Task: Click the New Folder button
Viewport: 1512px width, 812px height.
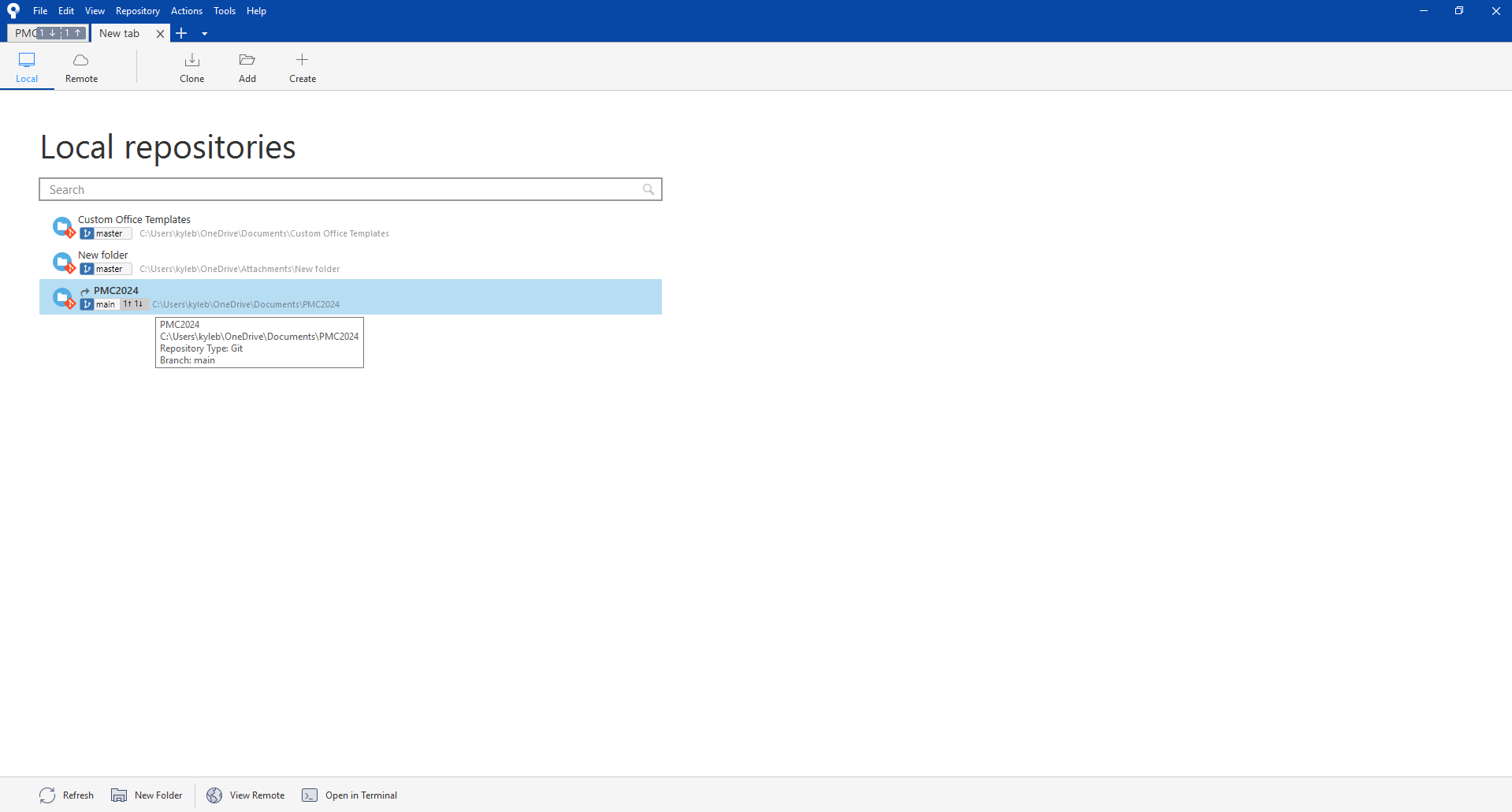Action: tap(147, 795)
